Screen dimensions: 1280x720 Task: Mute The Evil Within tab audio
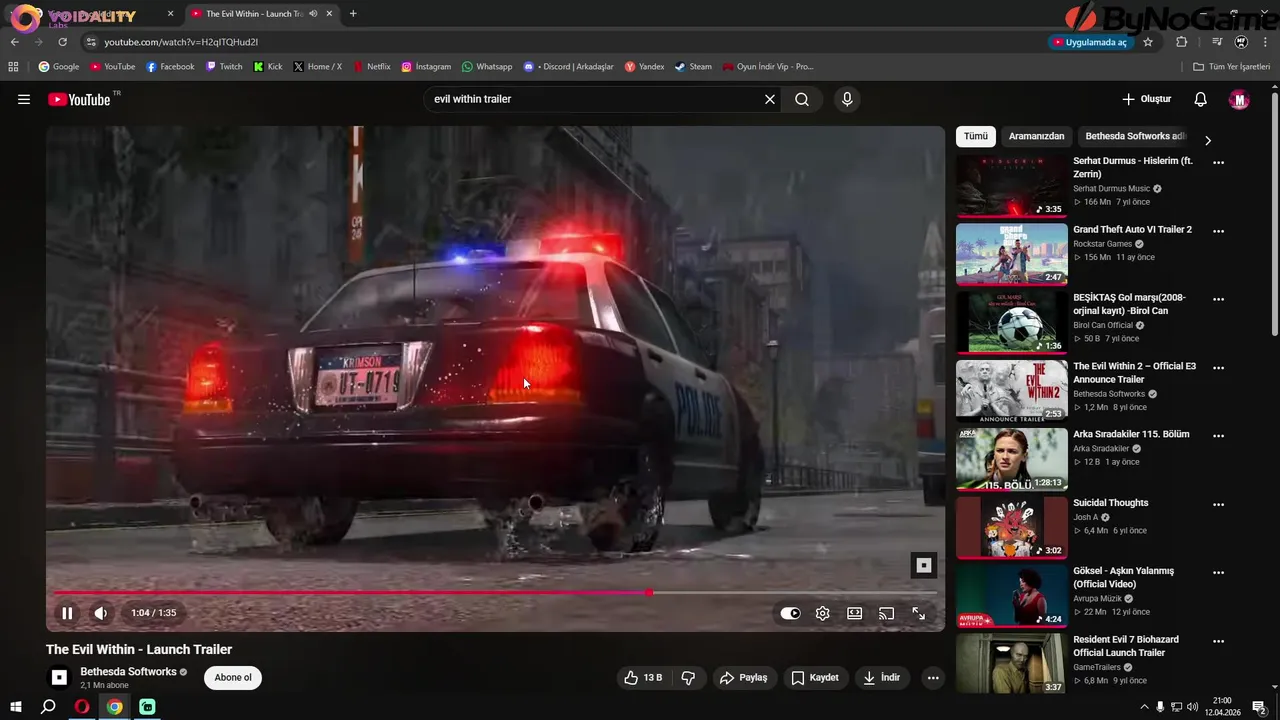(314, 14)
